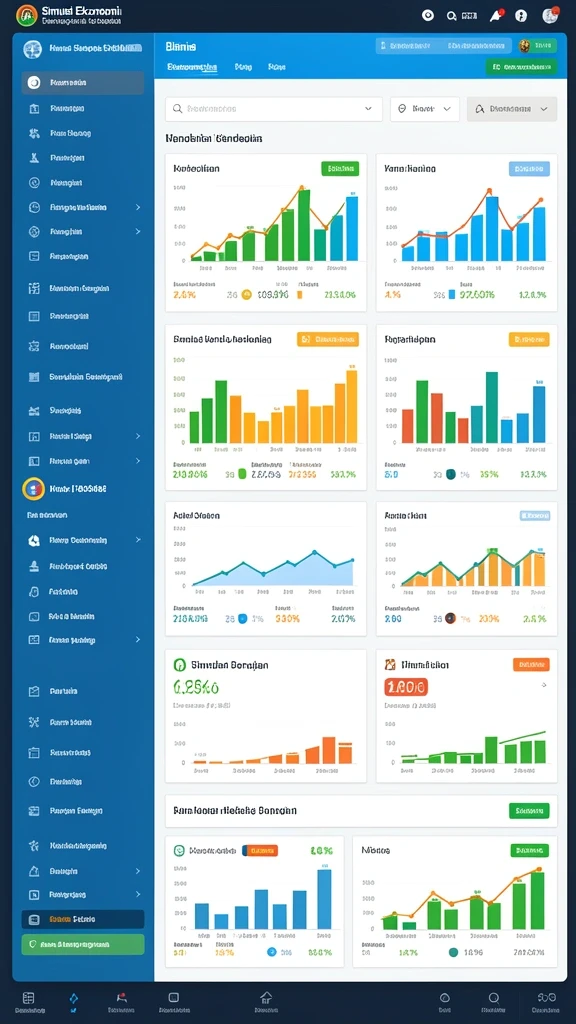Open the gray dropdown with the bell icon
Image resolution: width=576 pixels, height=1024 pixels.
tap(512, 109)
